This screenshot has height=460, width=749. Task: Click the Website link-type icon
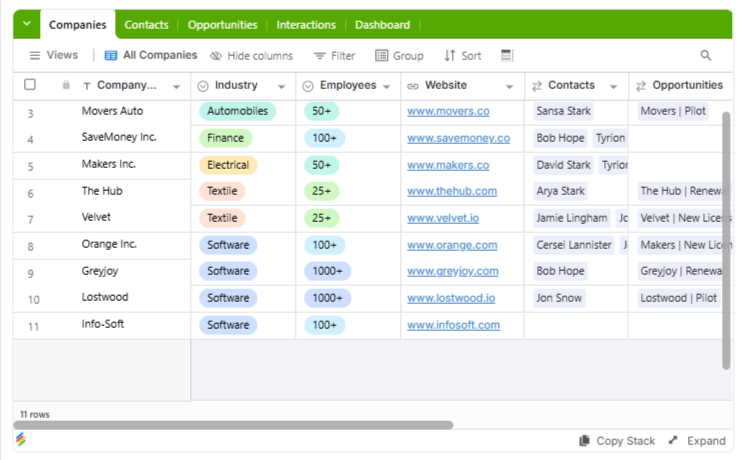413,86
